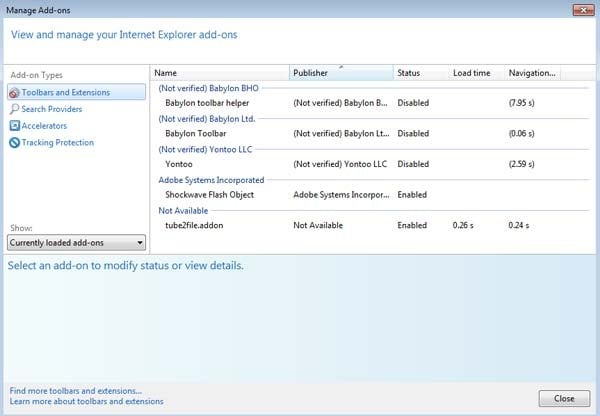Image resolution: width=600 pixels, height=416 pixels.
Task: Sort by the Load time column header
Action: click(x=476, y=73)
